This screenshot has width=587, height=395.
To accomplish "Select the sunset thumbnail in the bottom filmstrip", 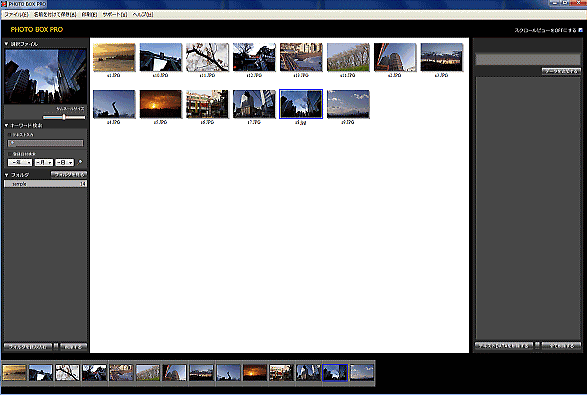I will tap(255, 373).
